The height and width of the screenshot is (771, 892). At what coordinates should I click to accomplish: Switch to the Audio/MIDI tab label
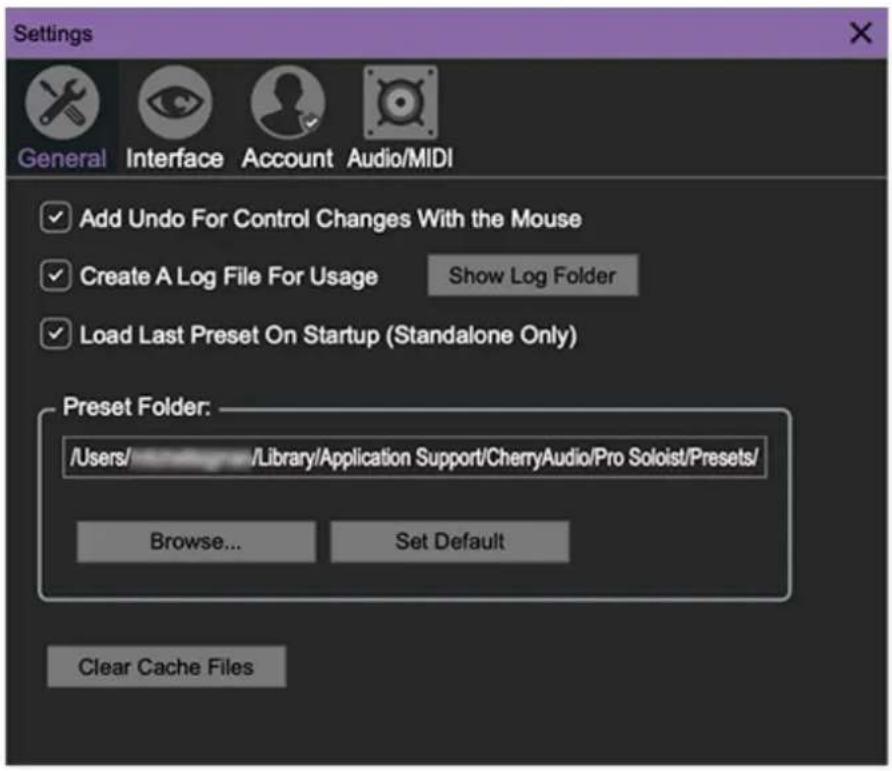(400, 158)
